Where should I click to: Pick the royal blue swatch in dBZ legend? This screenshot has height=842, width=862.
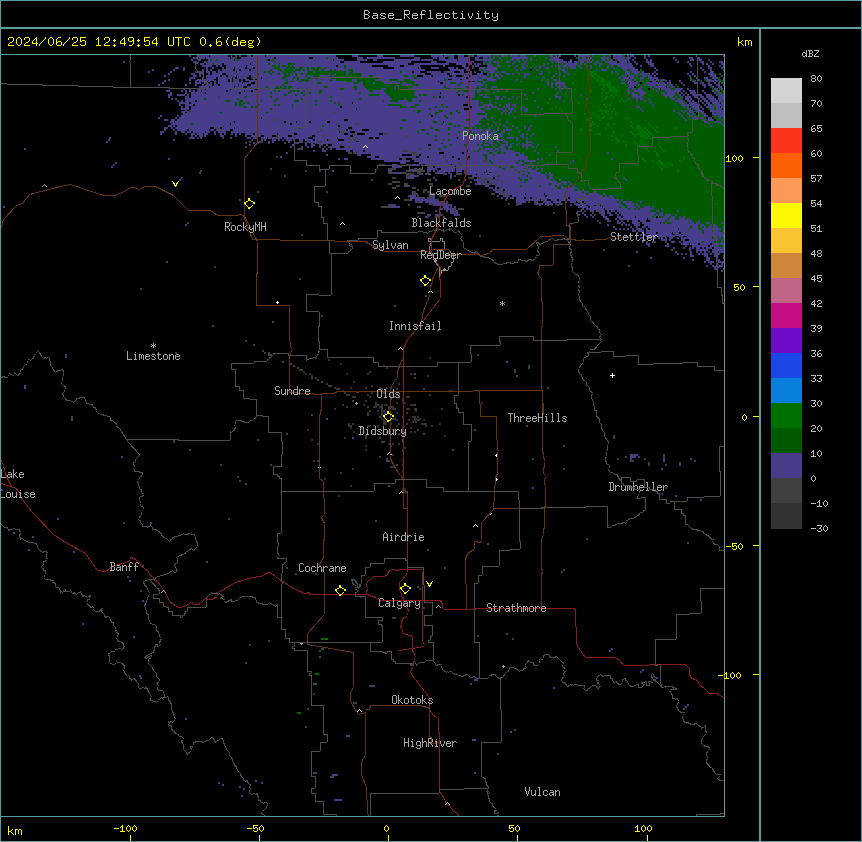coord(786,365)
